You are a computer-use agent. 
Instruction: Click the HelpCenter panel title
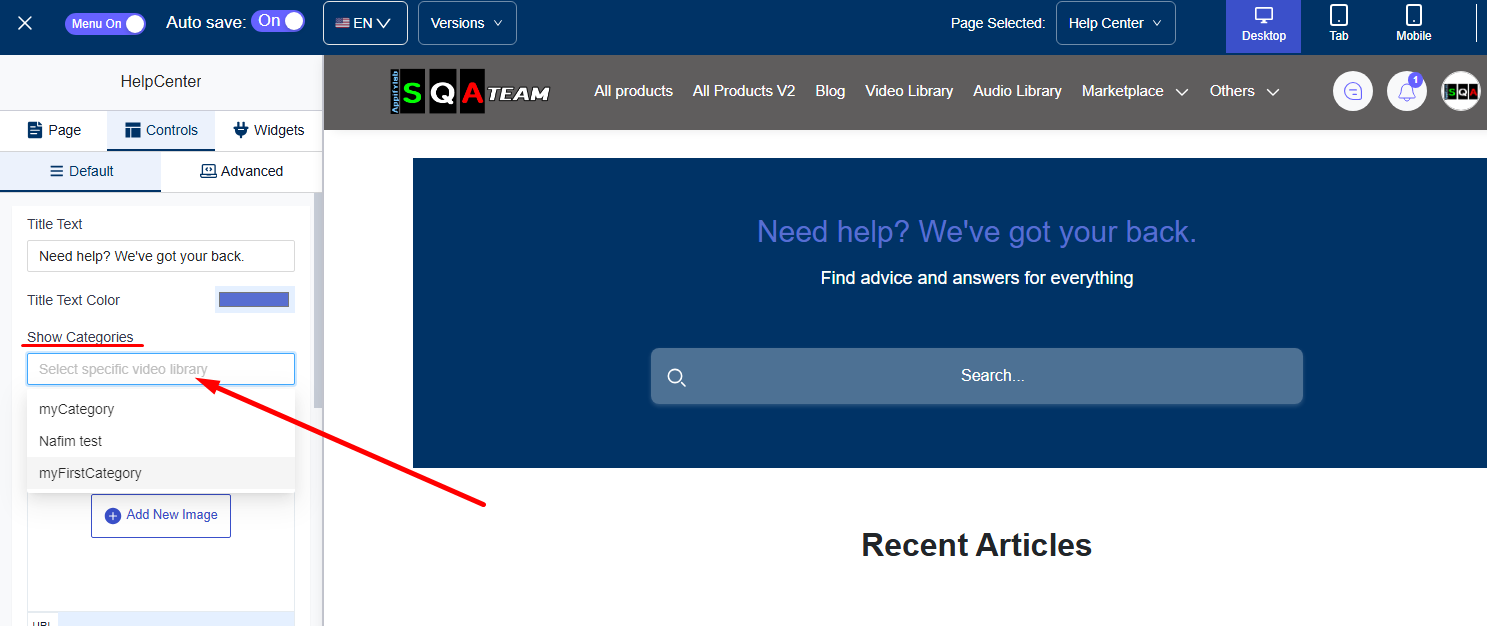click(161, 82)
